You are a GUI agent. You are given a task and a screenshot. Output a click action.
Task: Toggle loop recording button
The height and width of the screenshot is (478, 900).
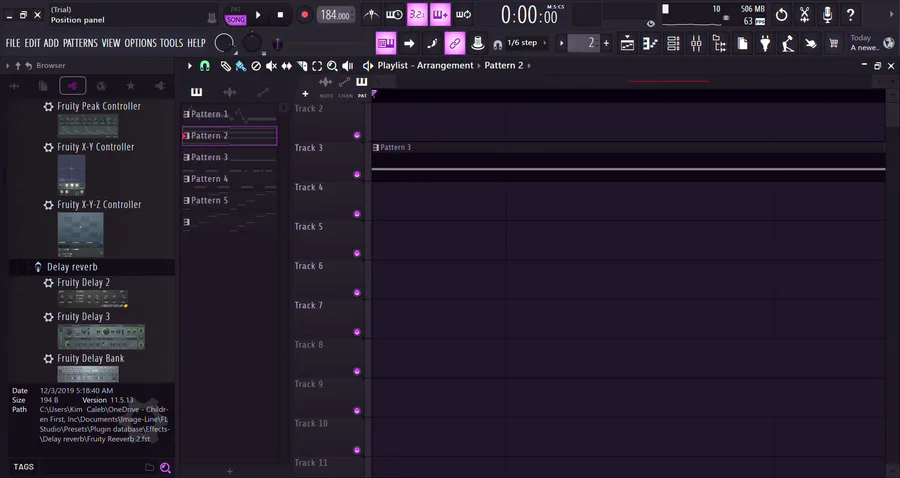[x=463, y=15]
